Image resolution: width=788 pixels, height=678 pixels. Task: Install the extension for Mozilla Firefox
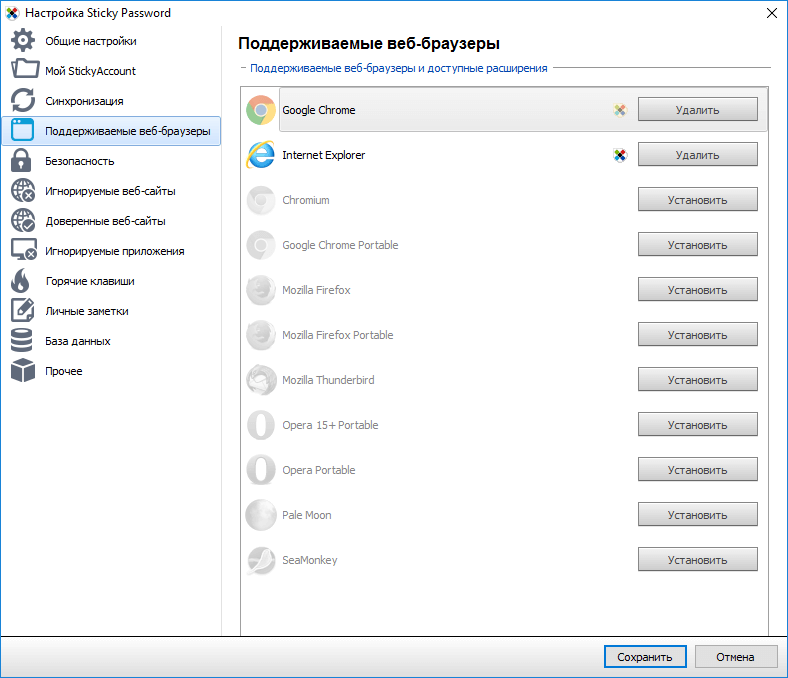[697, 290]
